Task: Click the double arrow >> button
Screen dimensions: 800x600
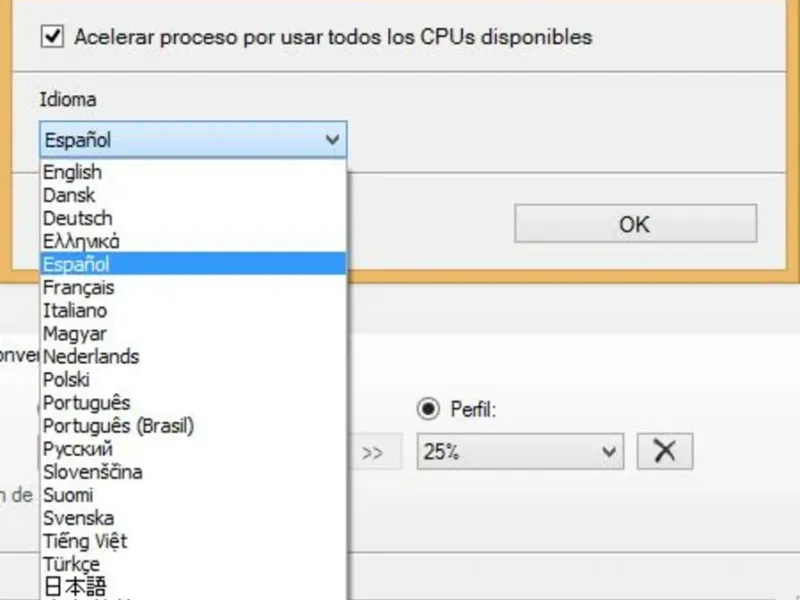Action: 373,452
